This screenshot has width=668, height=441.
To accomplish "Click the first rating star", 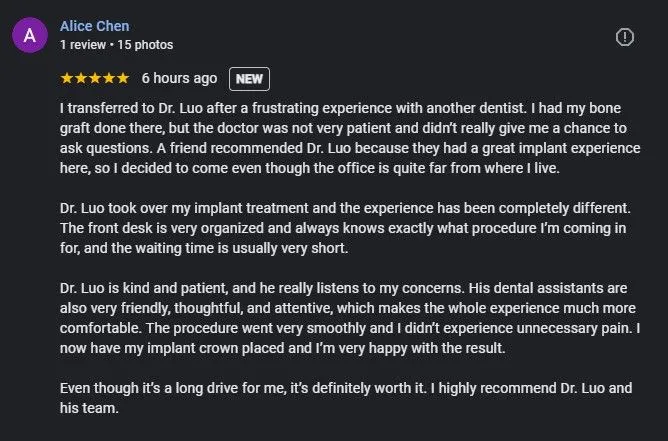I will coord(67,78).
